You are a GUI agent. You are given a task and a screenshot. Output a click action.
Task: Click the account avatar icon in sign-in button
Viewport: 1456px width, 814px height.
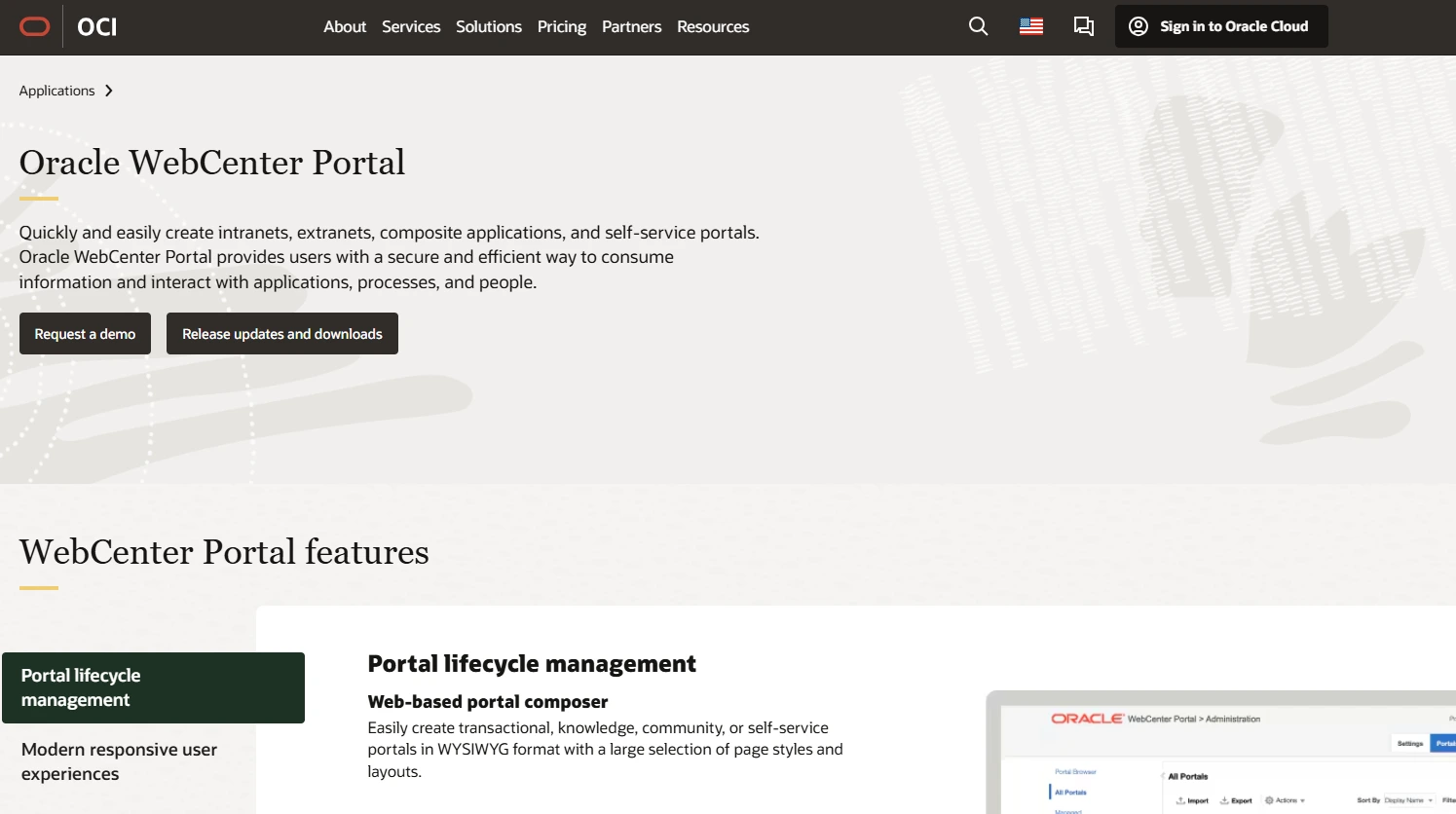tap(1139, 26)
